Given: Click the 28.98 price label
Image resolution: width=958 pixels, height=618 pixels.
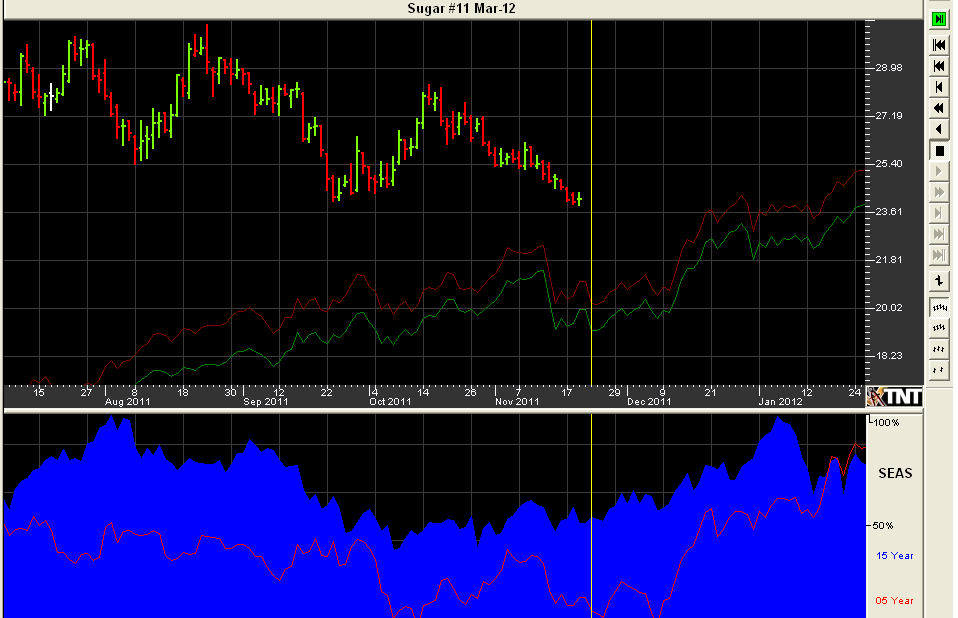Looking at the screenshot, I should (888, 68).
